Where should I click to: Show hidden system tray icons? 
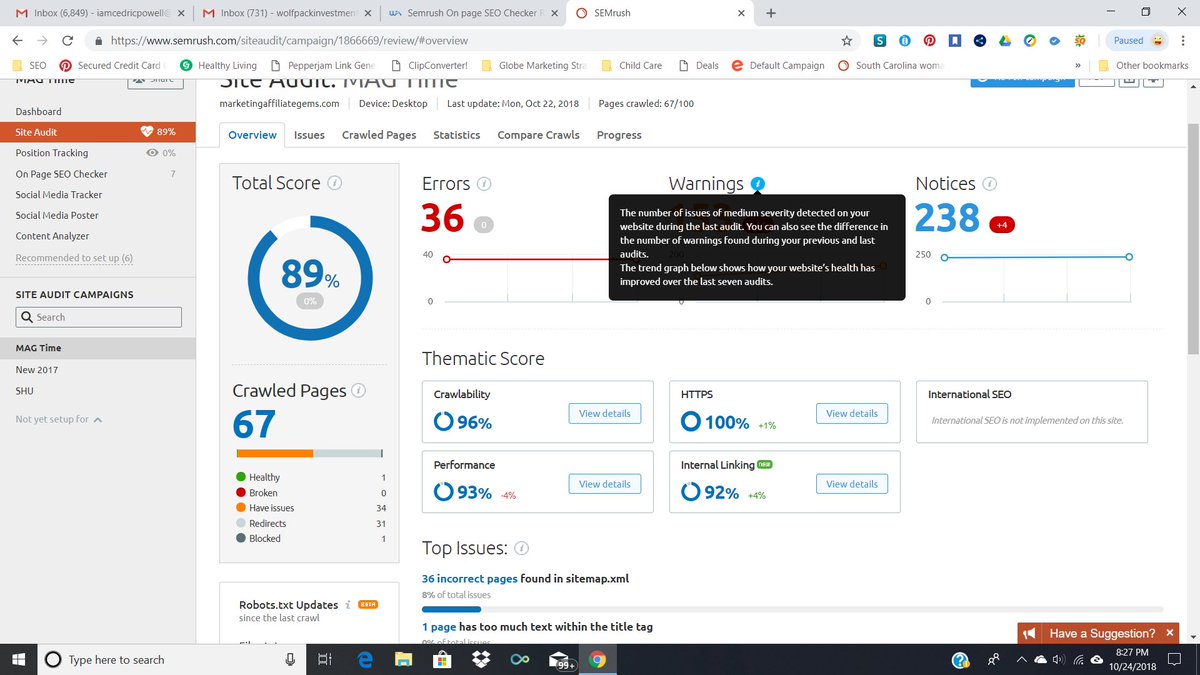1022,660
